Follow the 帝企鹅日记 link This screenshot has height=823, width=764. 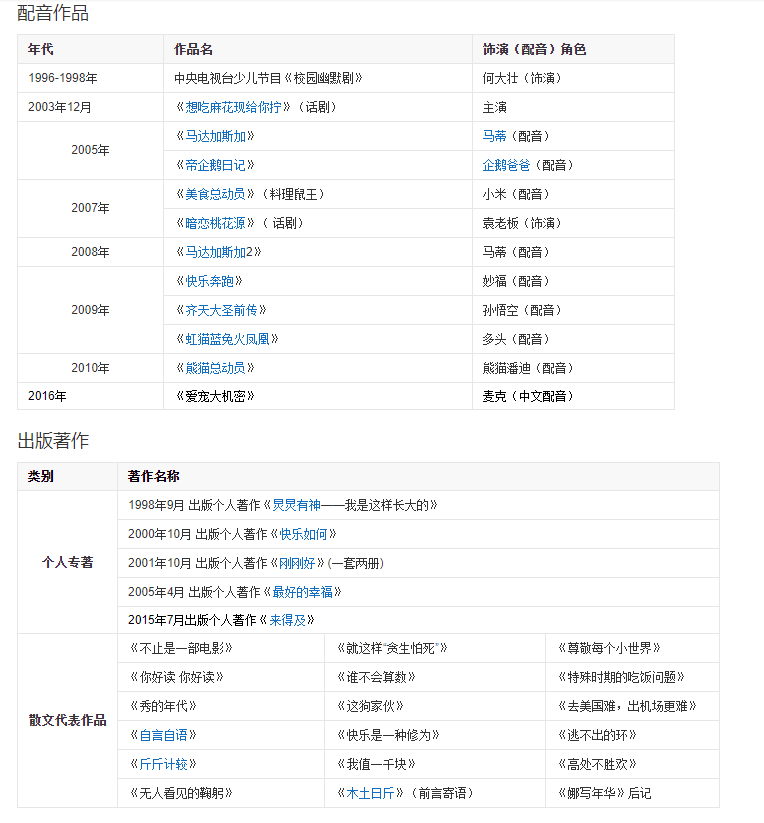tap(215, 165)
